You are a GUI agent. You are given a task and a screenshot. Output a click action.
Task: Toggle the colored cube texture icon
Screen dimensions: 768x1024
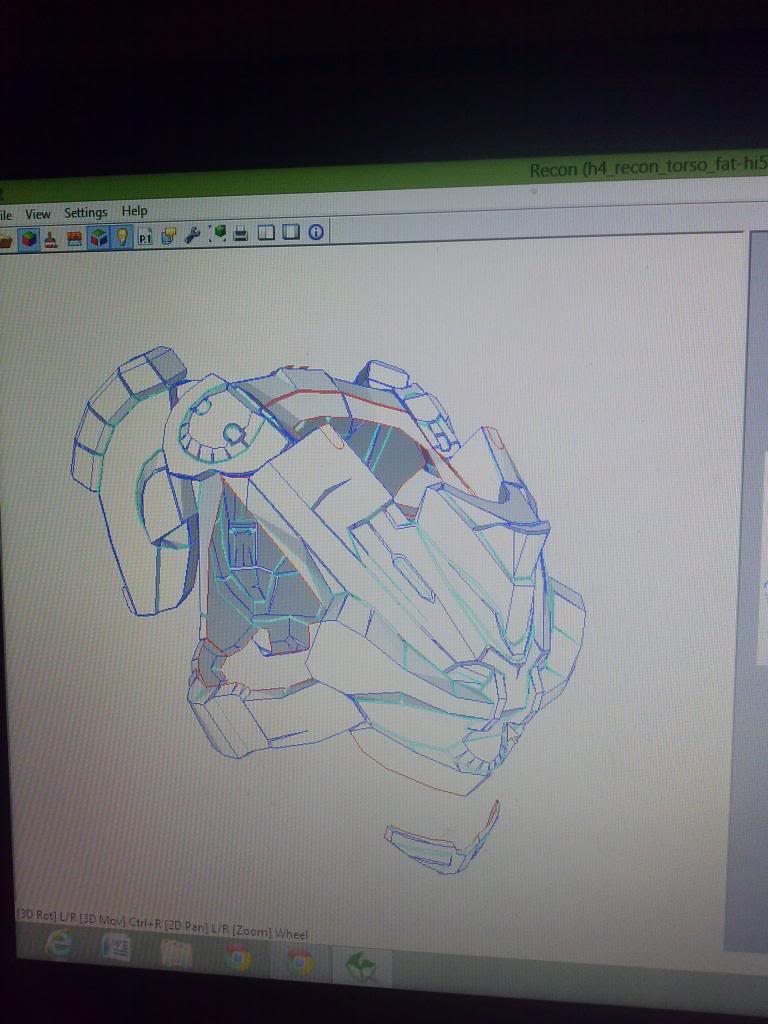click(27, 239)
